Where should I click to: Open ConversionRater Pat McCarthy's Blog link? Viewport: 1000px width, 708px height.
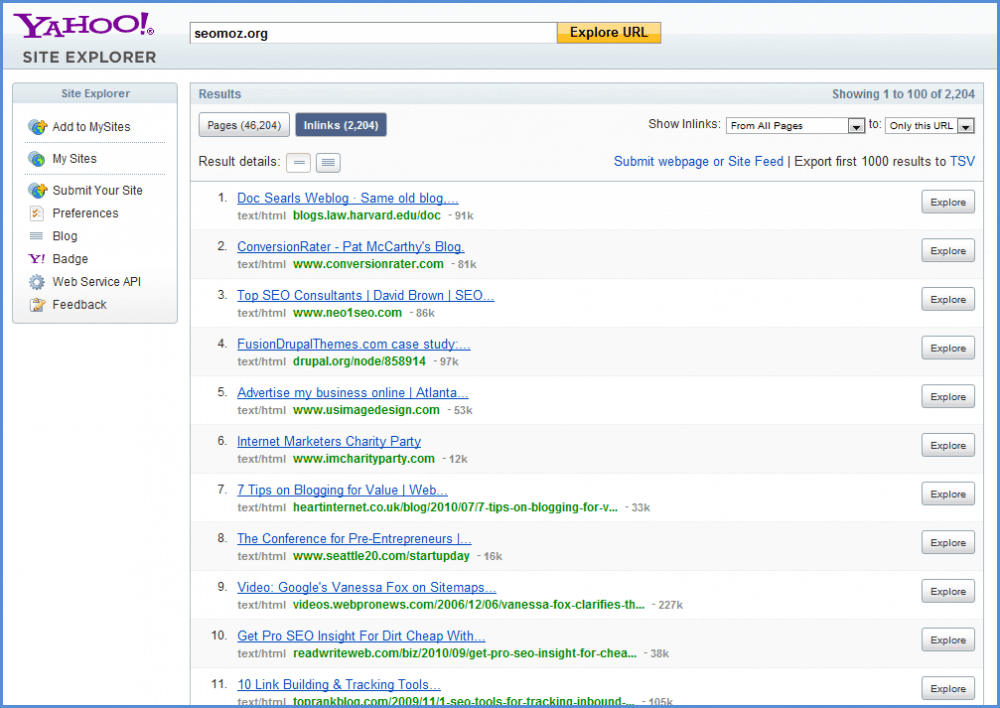coord(351,247)
